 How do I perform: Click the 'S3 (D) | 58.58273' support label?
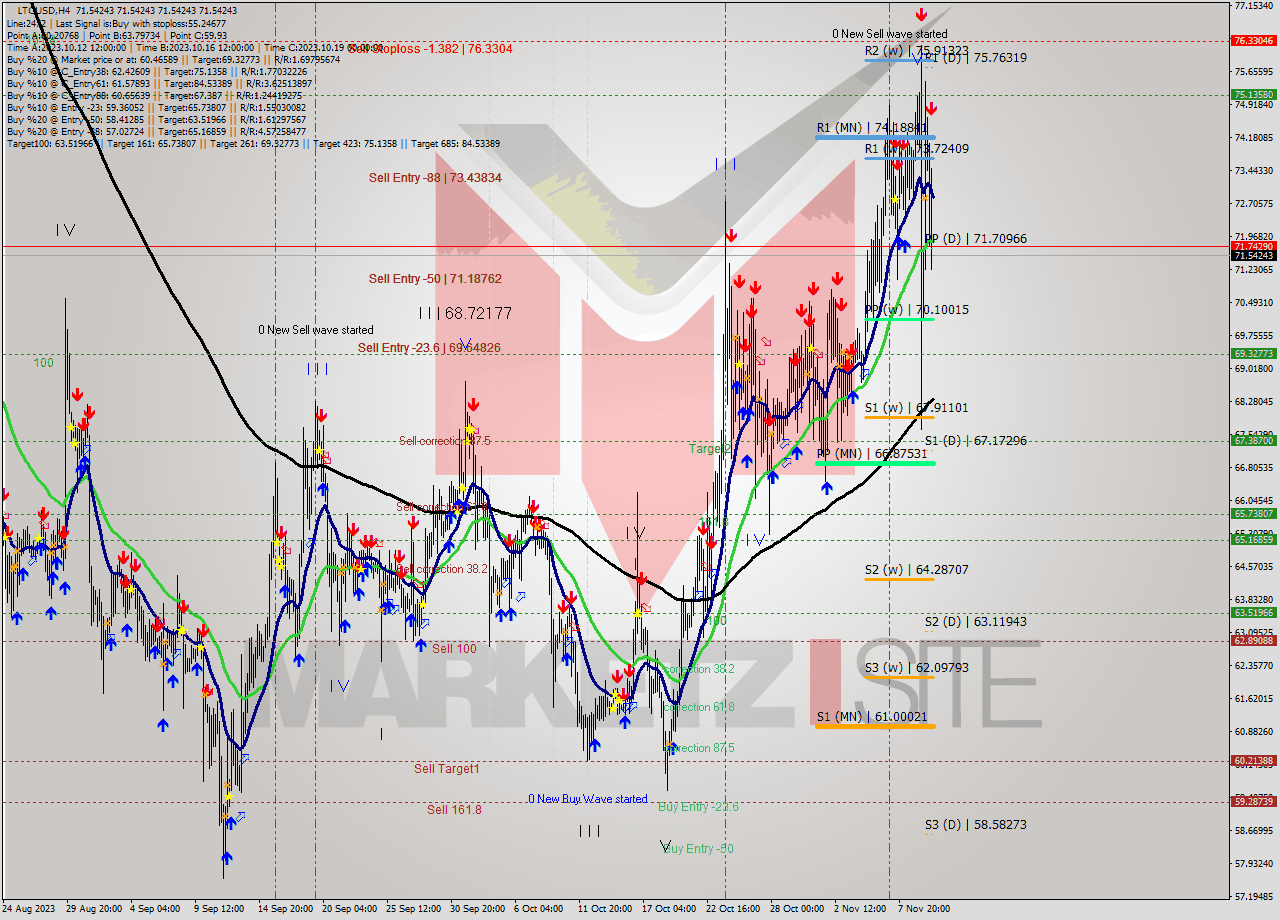(x=976, y=825)
